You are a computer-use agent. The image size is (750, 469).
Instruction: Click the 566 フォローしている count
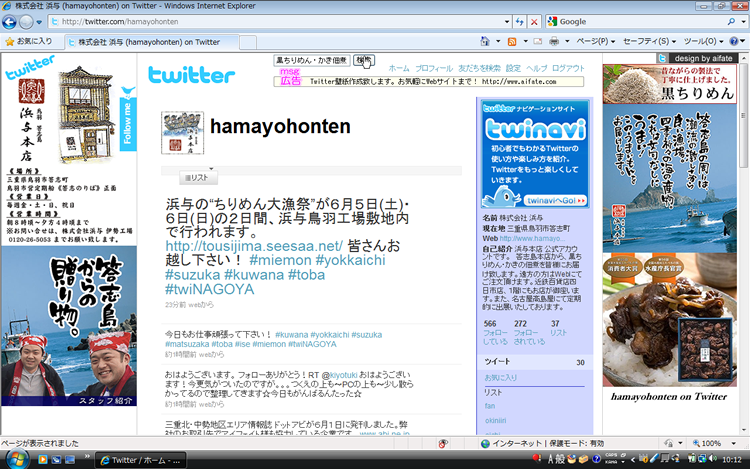pyautogui.click(x=495, y=332)
